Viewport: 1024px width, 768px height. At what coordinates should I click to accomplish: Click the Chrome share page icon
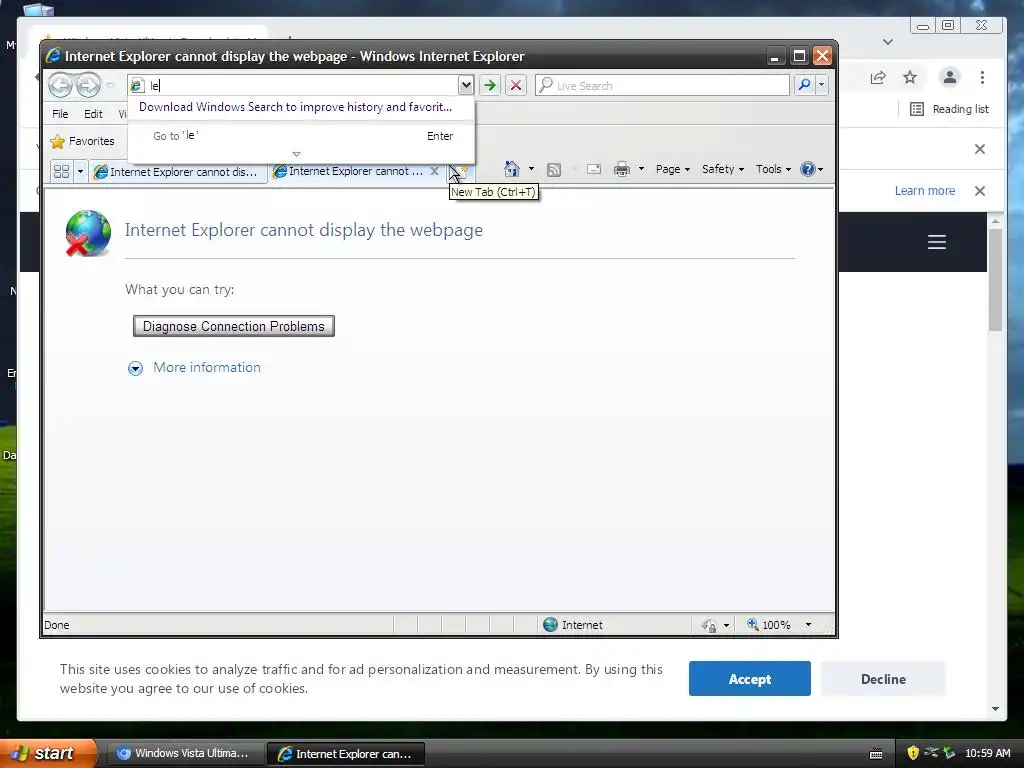coord(878,78)
